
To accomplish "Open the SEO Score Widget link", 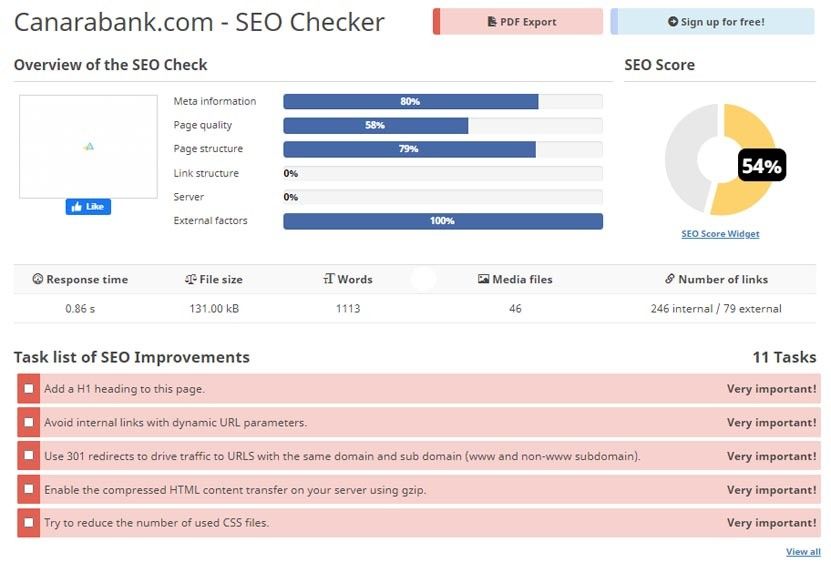I will [720, 234].
